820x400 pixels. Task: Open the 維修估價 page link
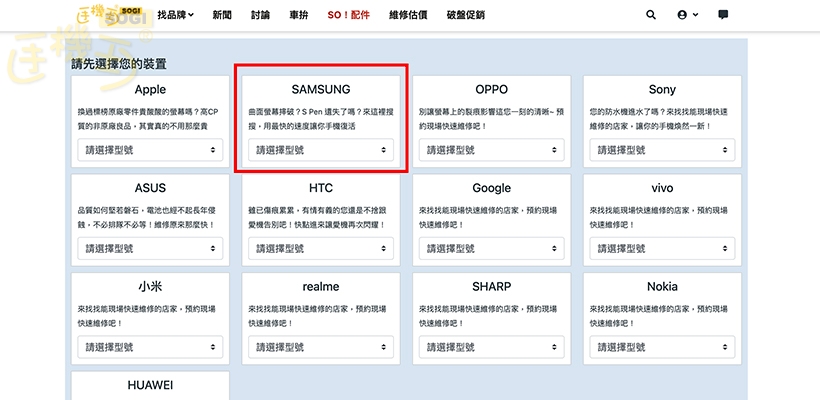tap(408, 16)
